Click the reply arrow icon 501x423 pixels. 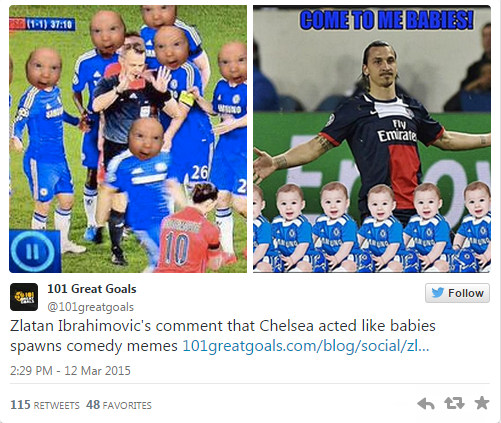pos(426,404)
